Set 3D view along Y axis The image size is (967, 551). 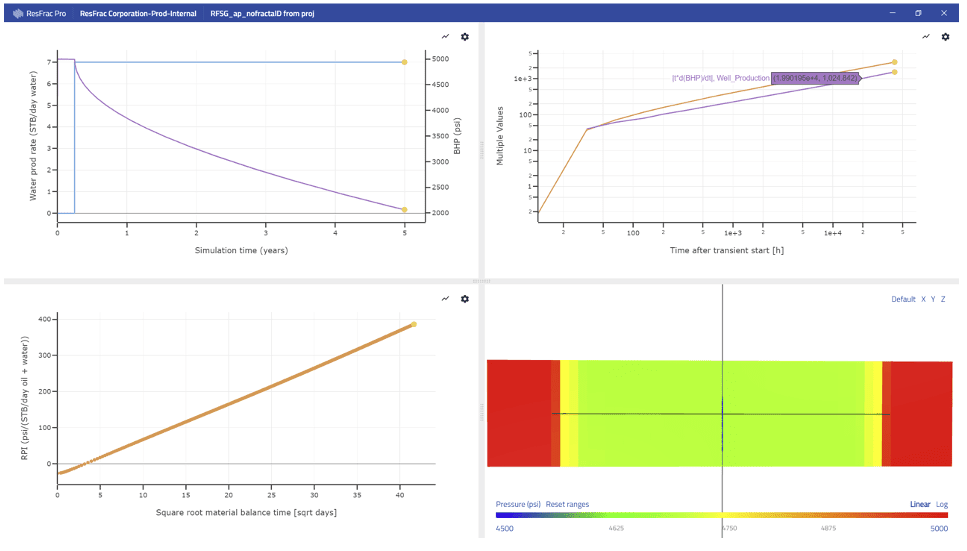tap(933, 299)
